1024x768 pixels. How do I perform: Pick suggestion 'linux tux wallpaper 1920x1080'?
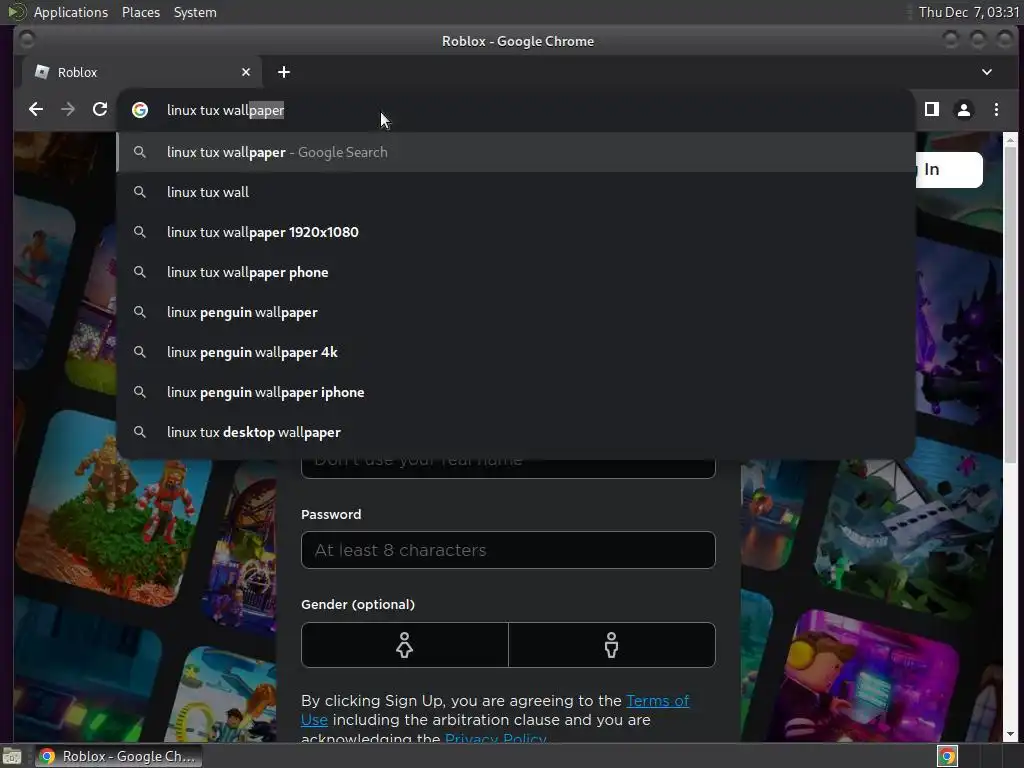516,232
